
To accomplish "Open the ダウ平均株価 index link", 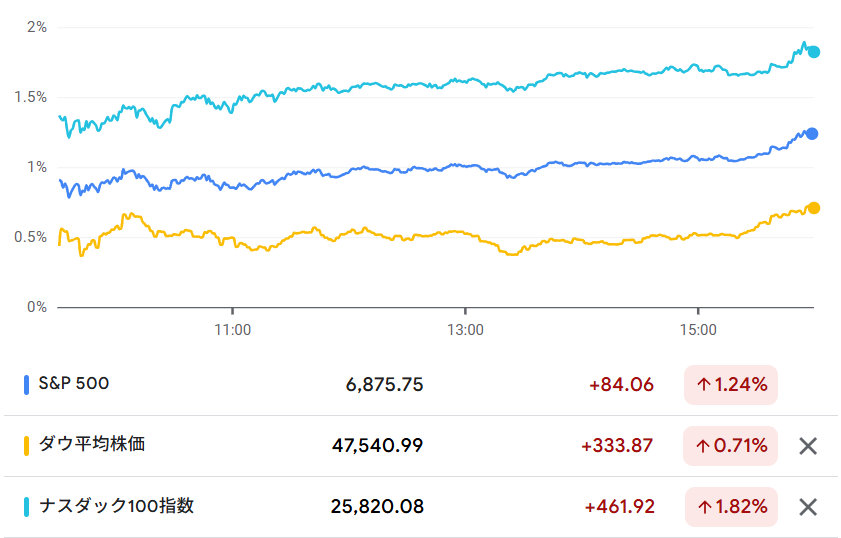I will pyautogui.click(x=92, y=444).
